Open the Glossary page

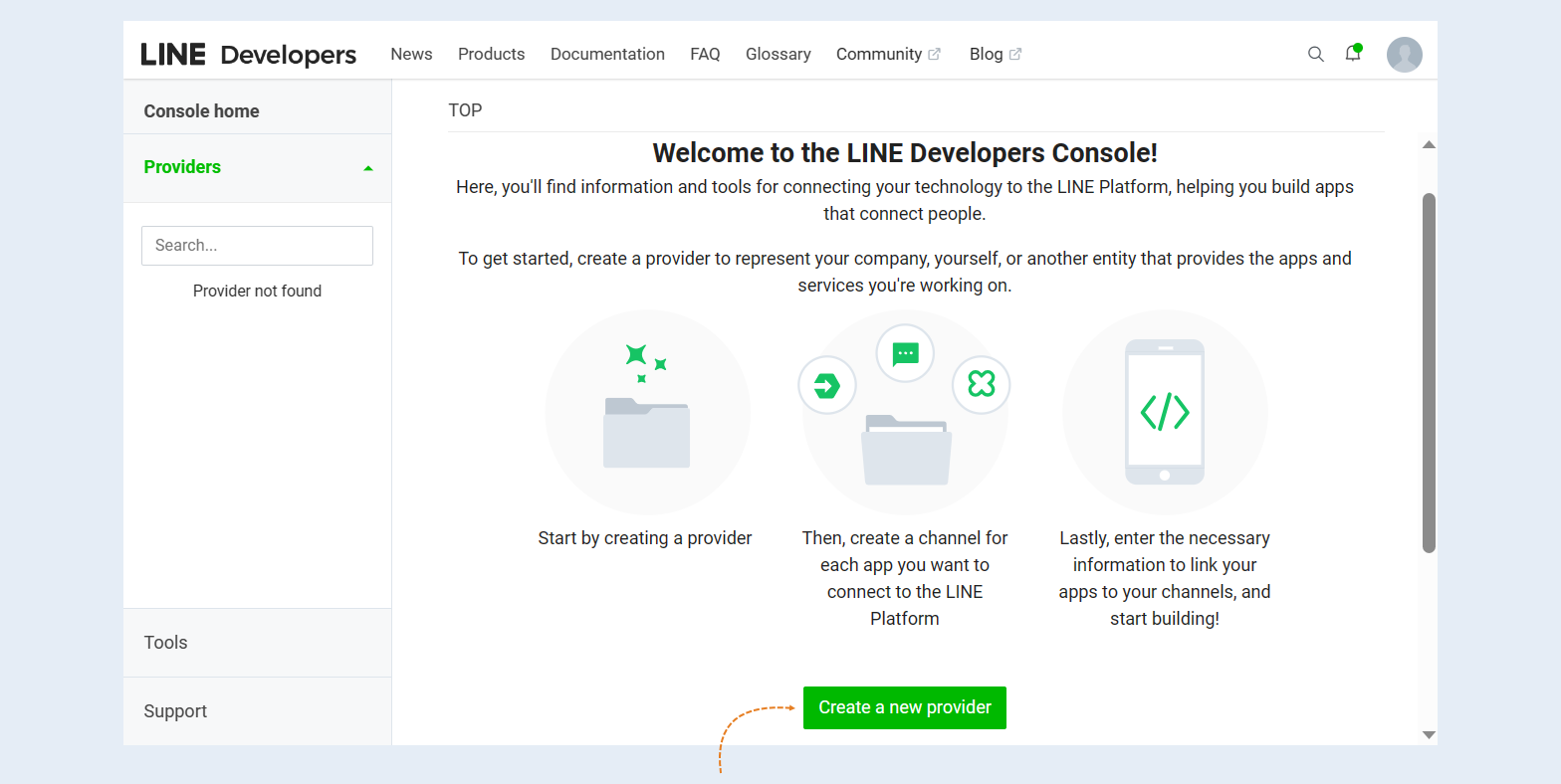click(x=779, y=54)
